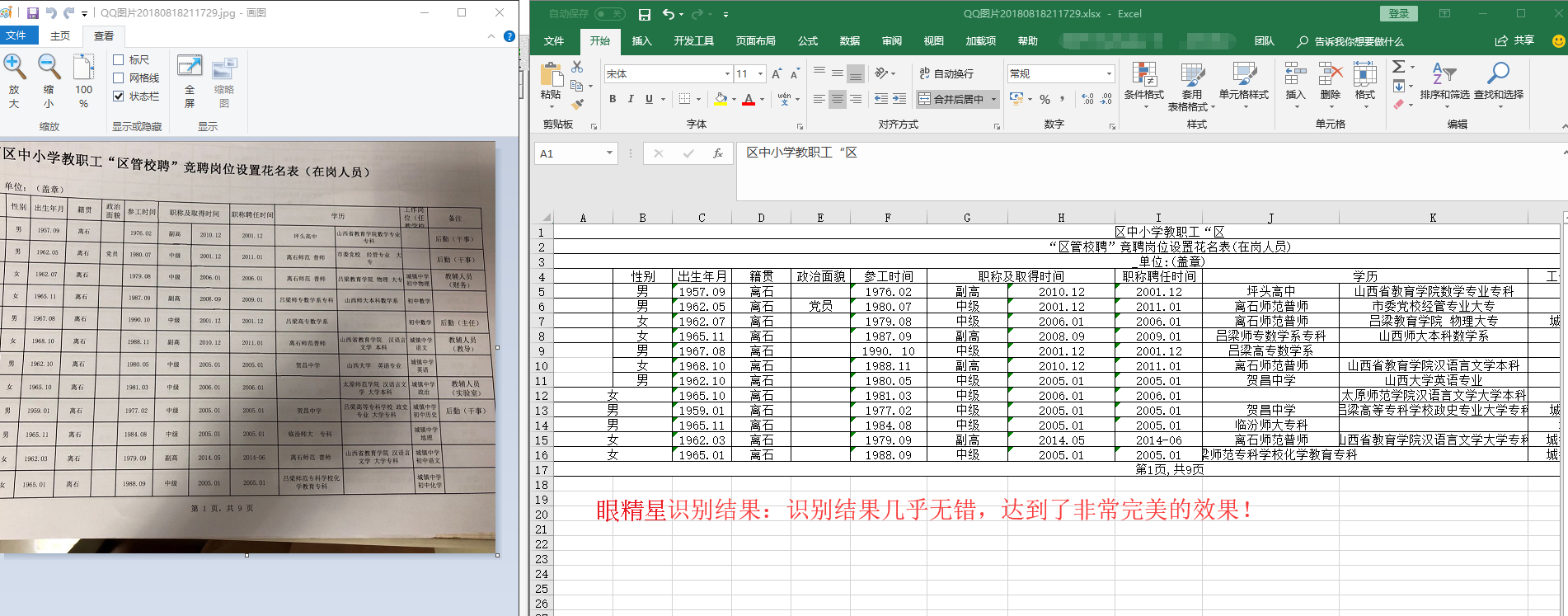Toggle the Rulers checkbox in Paint
This screenshot has width=1568, height=616.
[x=119, y=59]
